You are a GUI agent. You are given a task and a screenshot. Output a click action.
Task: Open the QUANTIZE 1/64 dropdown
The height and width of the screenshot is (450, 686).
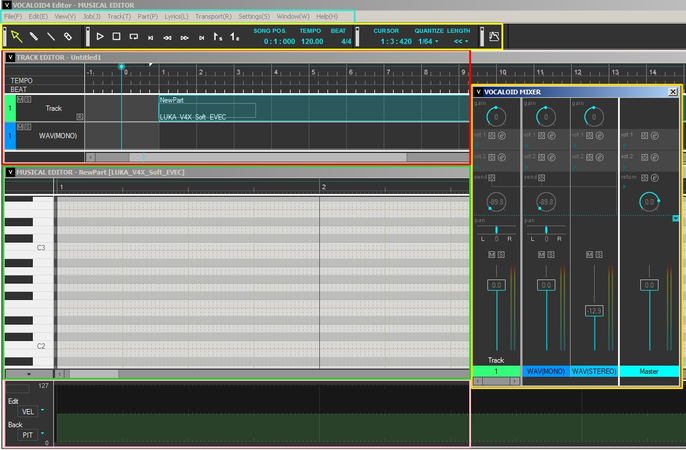[437, 41]
